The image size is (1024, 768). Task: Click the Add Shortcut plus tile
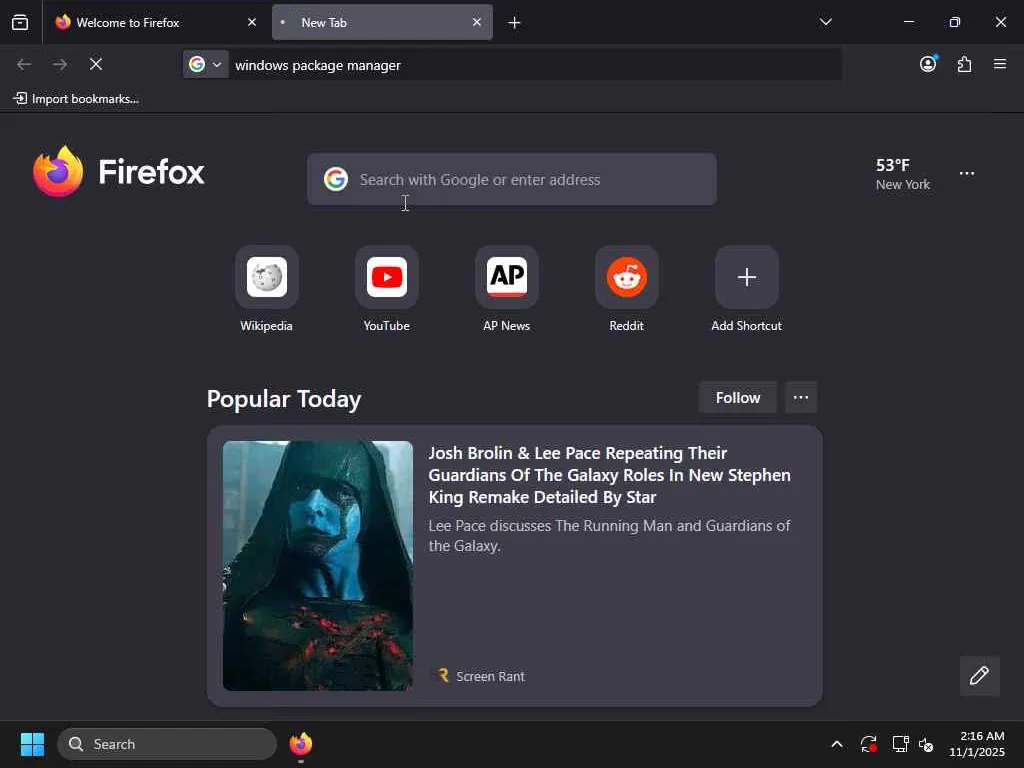point(747,277)
